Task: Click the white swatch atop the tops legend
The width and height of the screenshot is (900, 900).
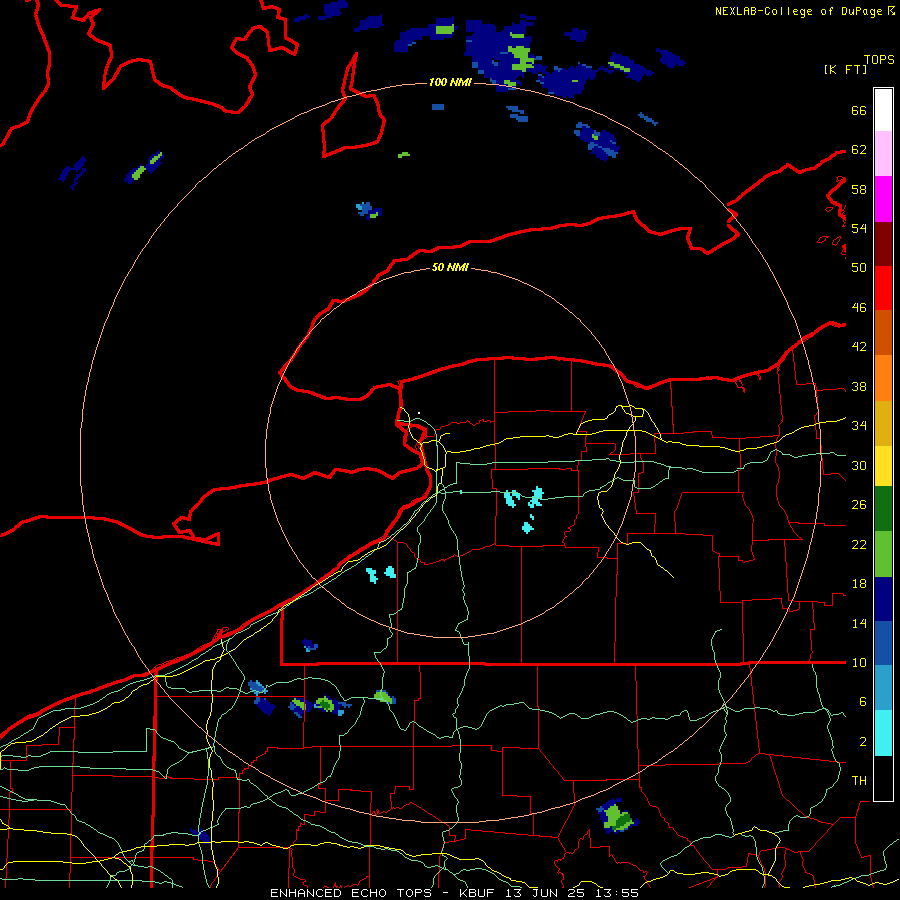Action: click(883, 110)
